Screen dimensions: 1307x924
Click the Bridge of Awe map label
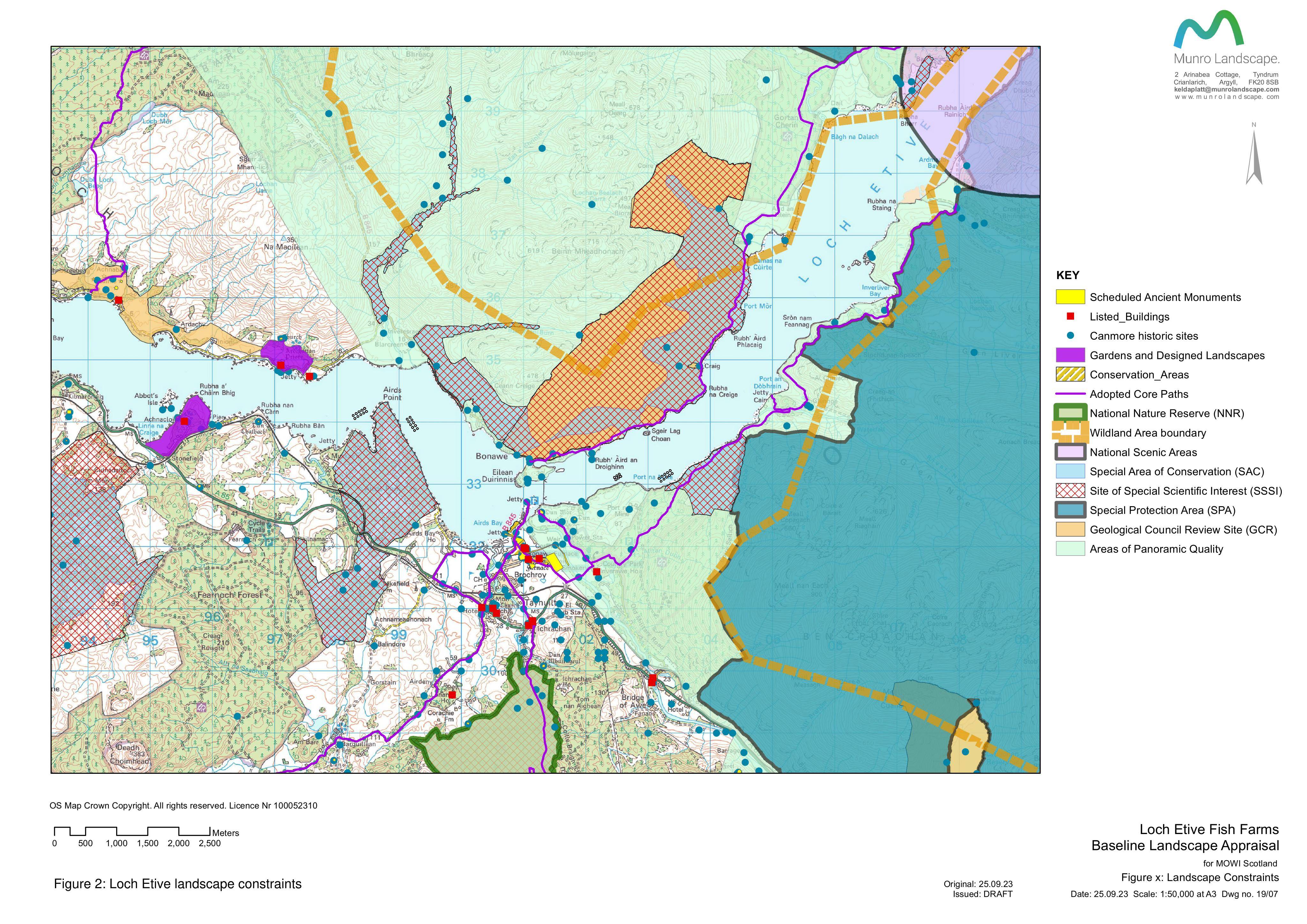[x=632, y=702]
